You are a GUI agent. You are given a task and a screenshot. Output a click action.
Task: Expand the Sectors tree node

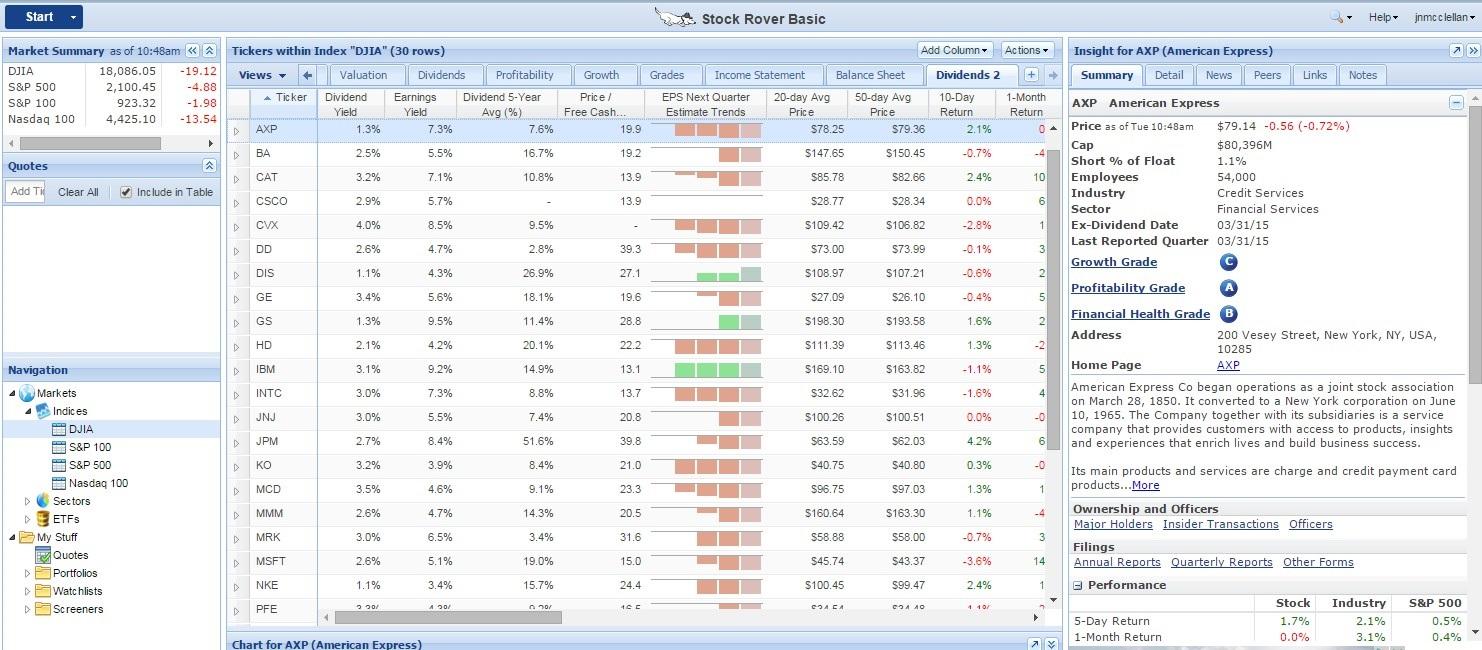28,501
